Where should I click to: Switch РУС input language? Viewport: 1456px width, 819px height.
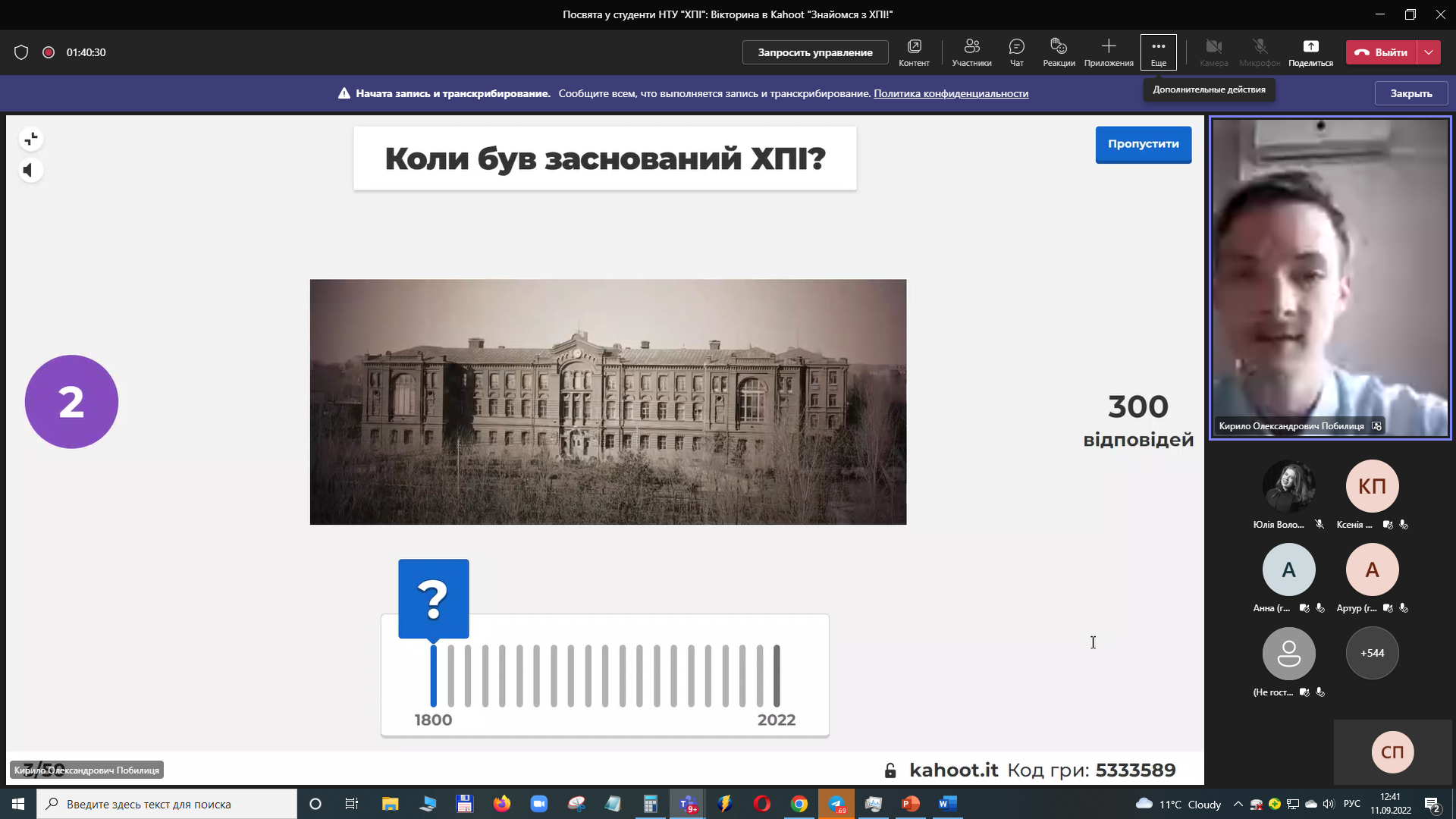click(1351, 804)
